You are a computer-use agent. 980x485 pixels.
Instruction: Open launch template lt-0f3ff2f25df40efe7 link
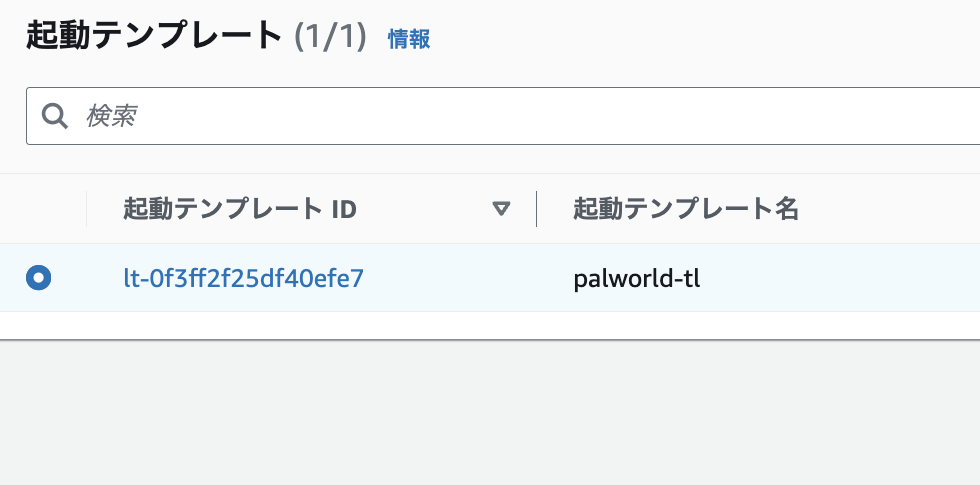pos(243,278)
